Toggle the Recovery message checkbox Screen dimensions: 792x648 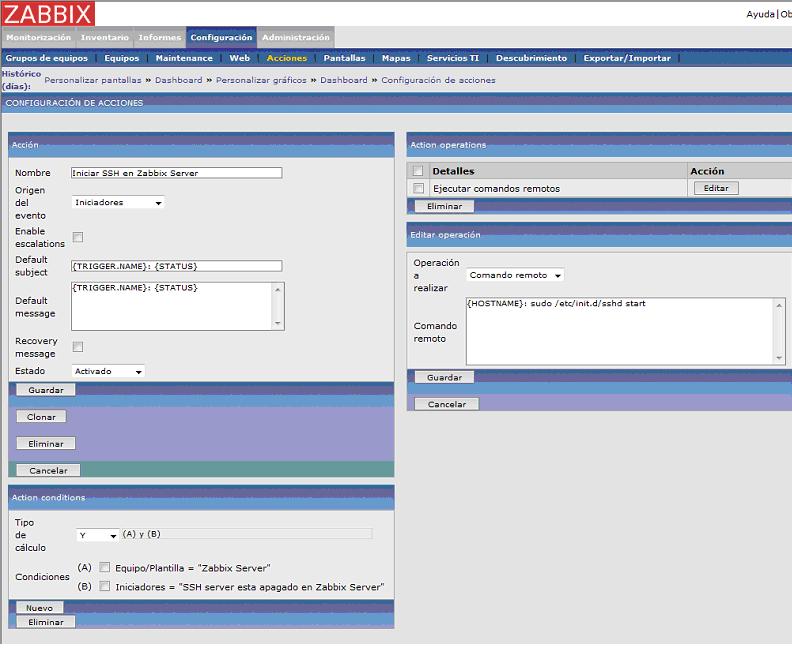78,347
